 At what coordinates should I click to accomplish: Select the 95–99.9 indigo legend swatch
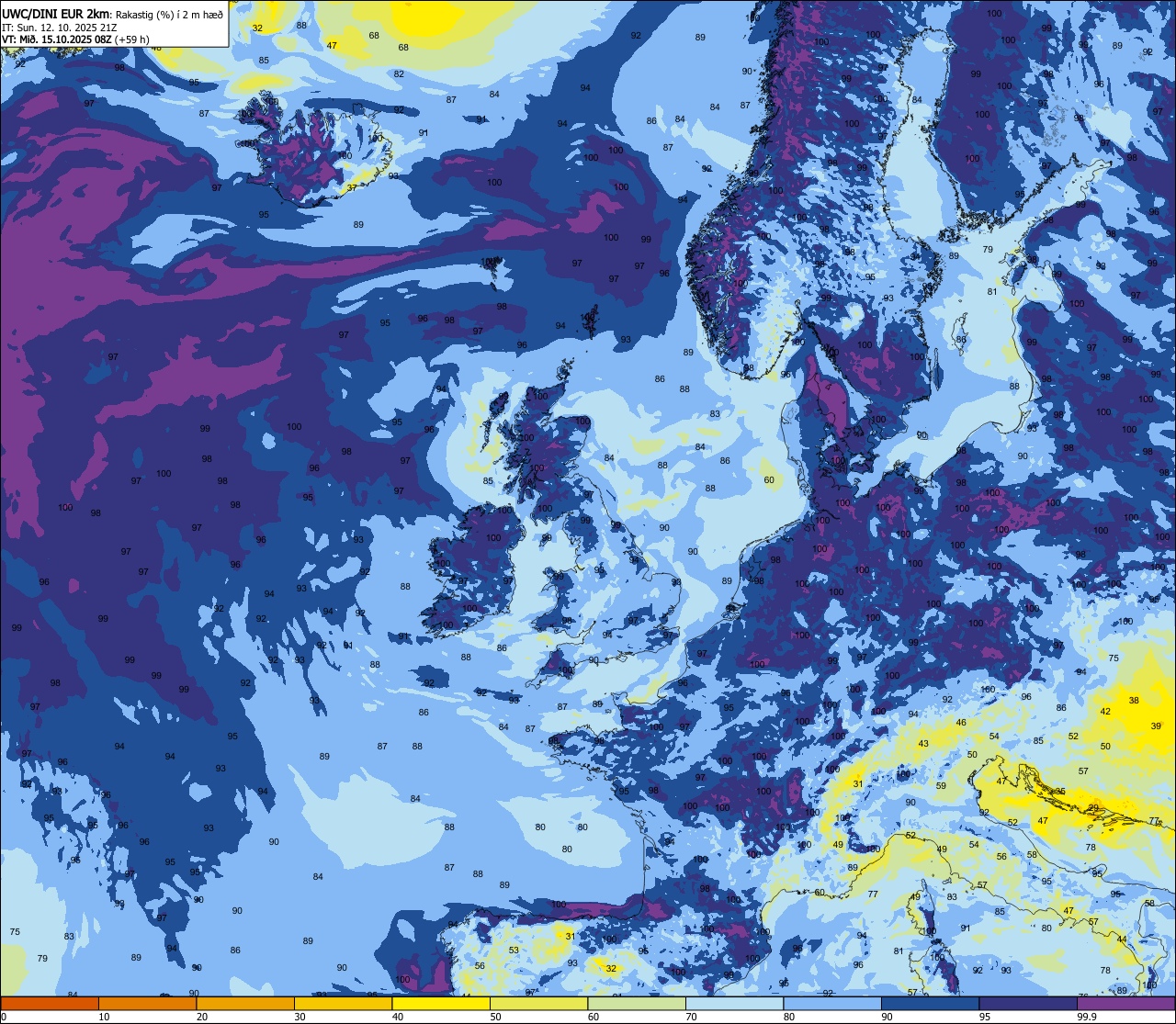pyautogui.click(x=1028, y=1004)
